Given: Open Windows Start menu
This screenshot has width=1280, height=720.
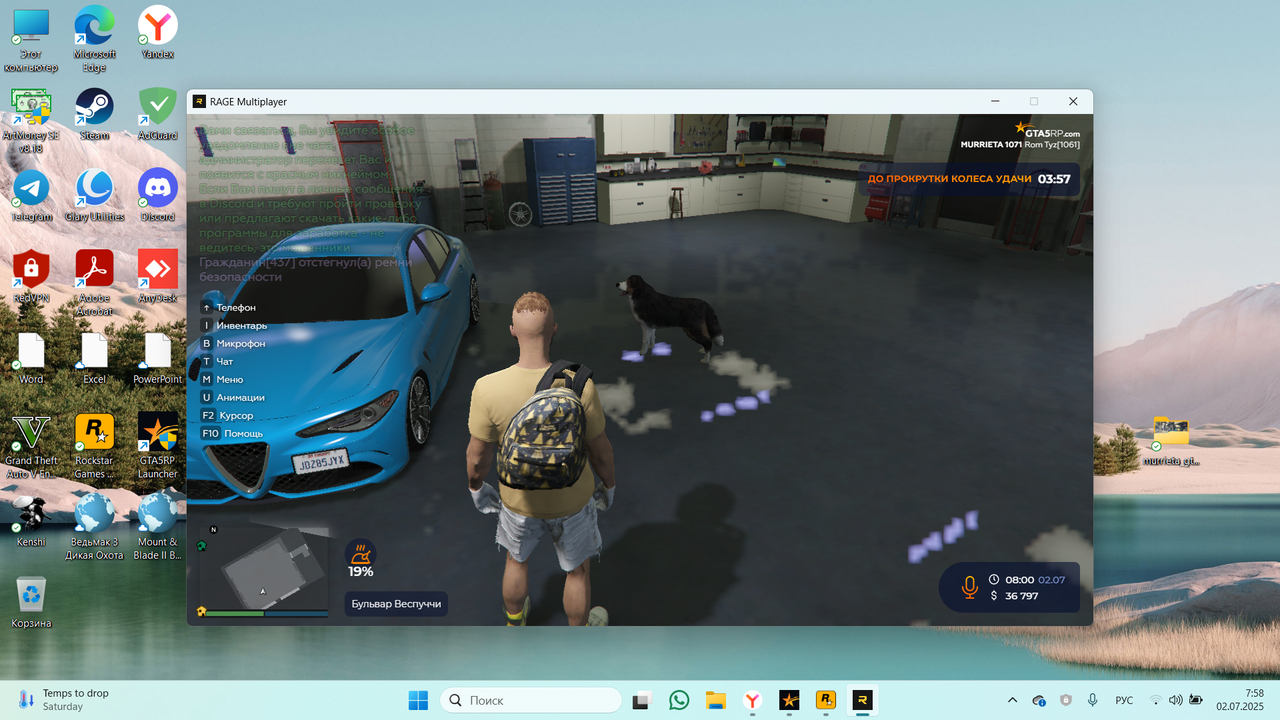Looking at the screenshot, I should [418, 700].
